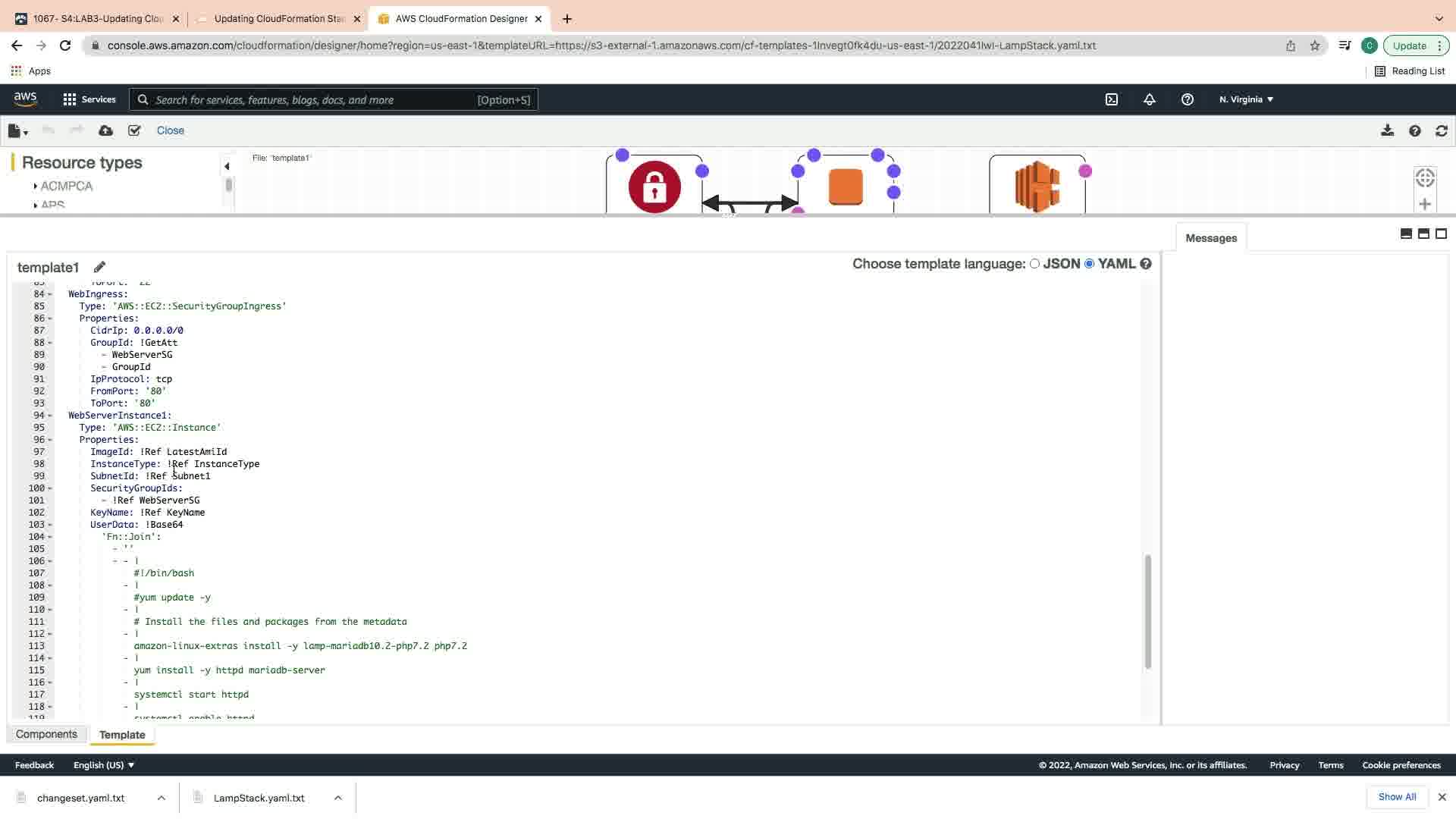
Task: Open the Messages tab
Action: 1210,238
